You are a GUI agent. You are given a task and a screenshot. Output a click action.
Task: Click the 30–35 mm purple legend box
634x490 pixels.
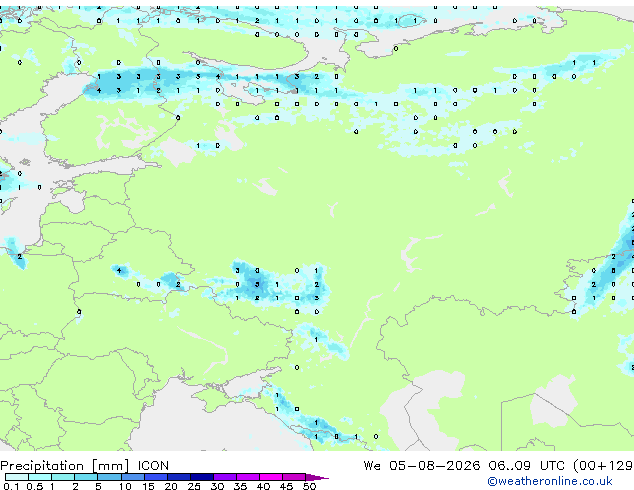coord(225,477)
